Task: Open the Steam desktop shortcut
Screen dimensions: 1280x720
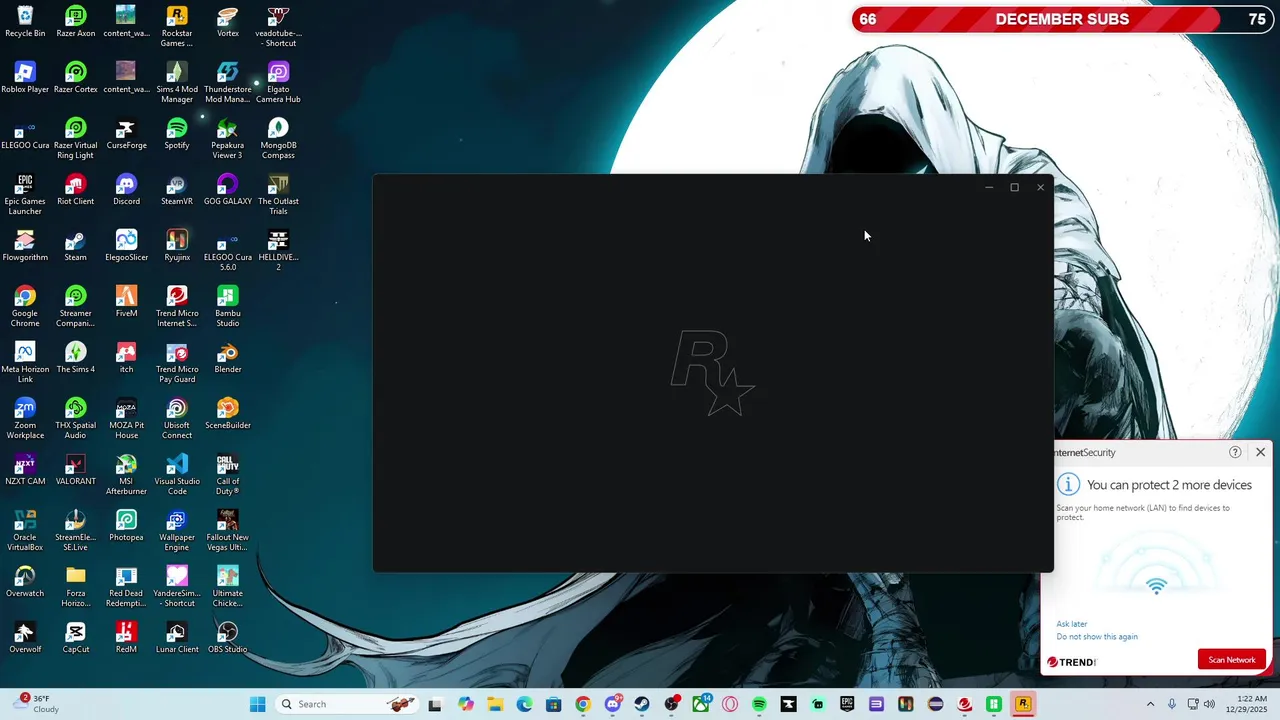Action: click(x=75, y=245)
